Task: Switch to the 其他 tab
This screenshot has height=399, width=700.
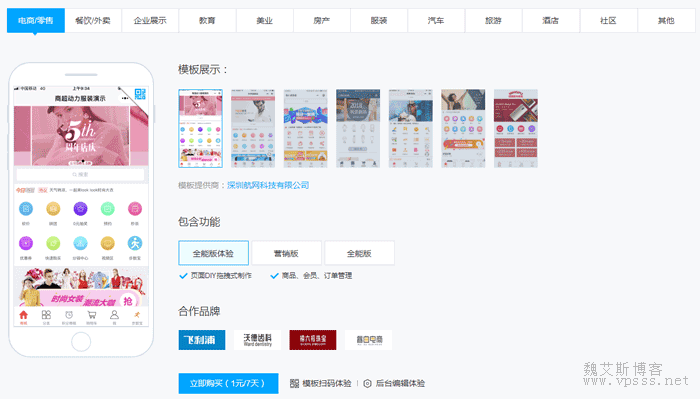Action: tap(666, 21)
